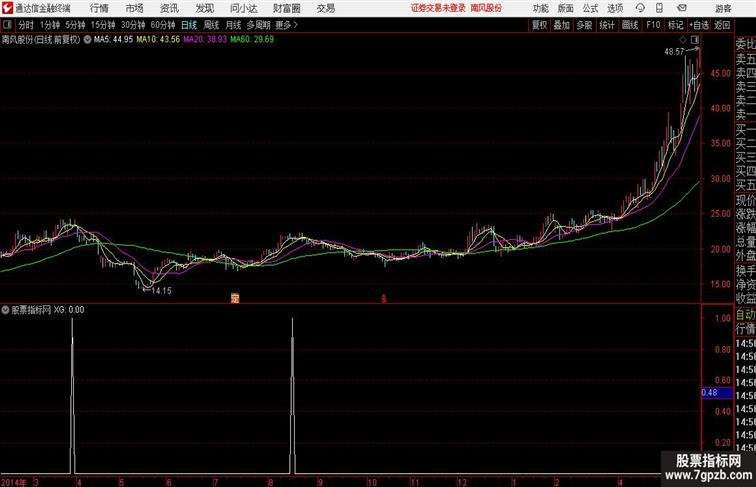Click the mobile phone icon
Viewport: 756px width, 487px height.
(x=659, y=8)
